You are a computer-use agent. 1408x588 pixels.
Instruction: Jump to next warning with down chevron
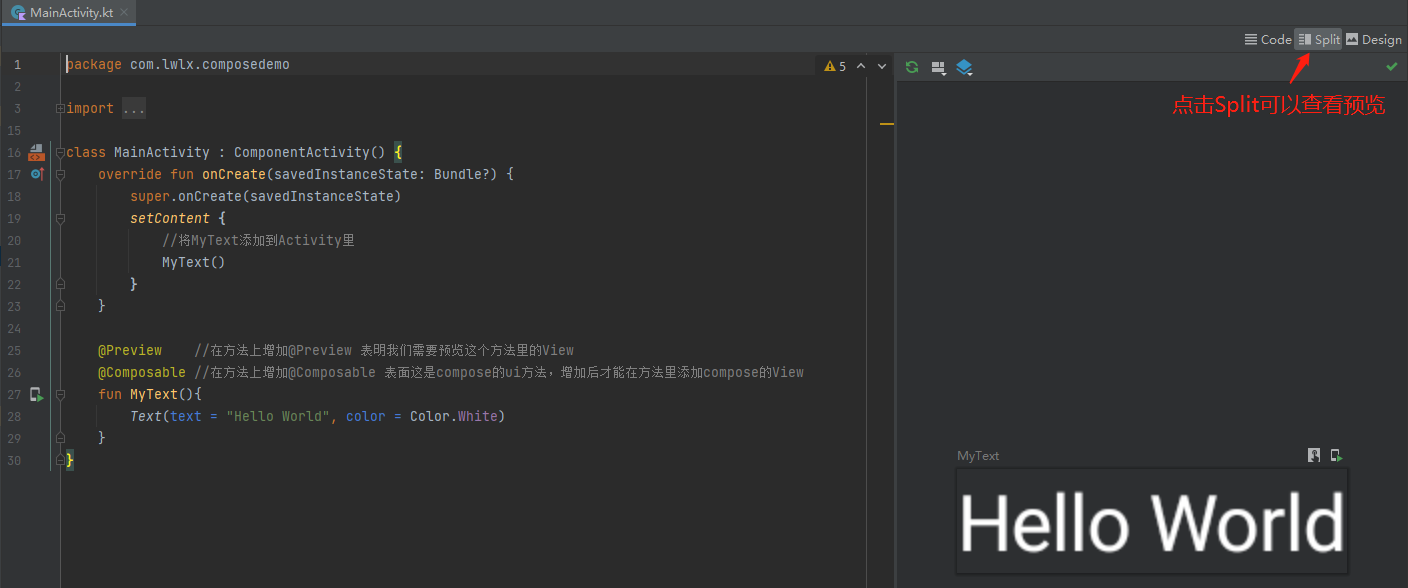click(x=880, y=65)
